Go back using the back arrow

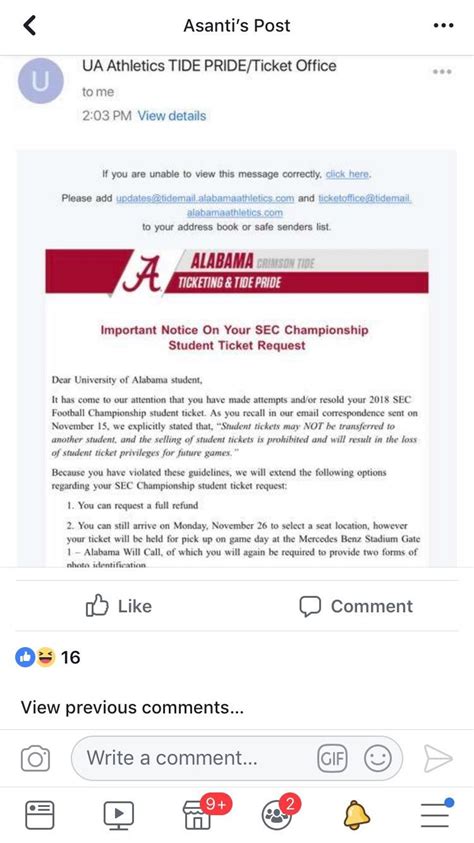pyautogui.click(x=30, y=25)
